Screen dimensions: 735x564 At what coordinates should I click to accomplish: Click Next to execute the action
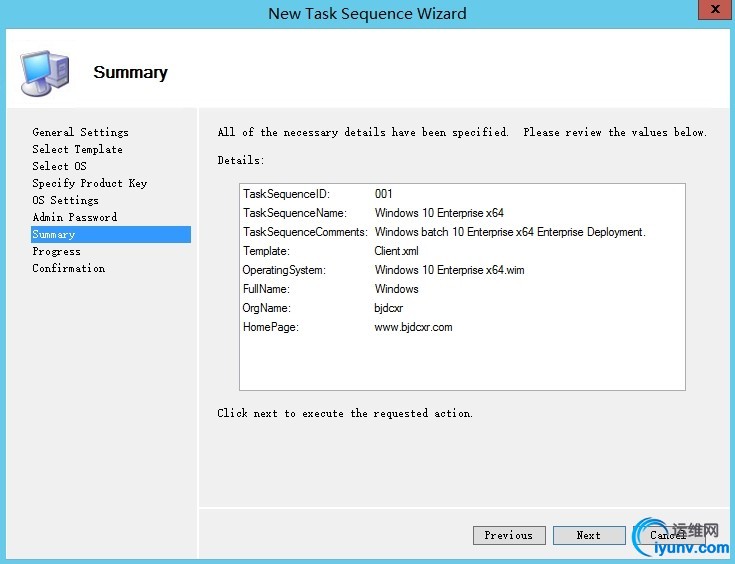point(589,535)
